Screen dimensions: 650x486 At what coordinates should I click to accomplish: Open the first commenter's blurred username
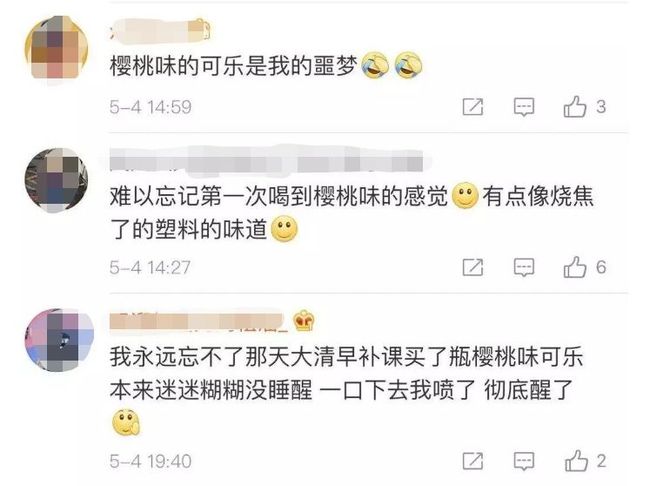pyautogui.click(x=160, y=29)
